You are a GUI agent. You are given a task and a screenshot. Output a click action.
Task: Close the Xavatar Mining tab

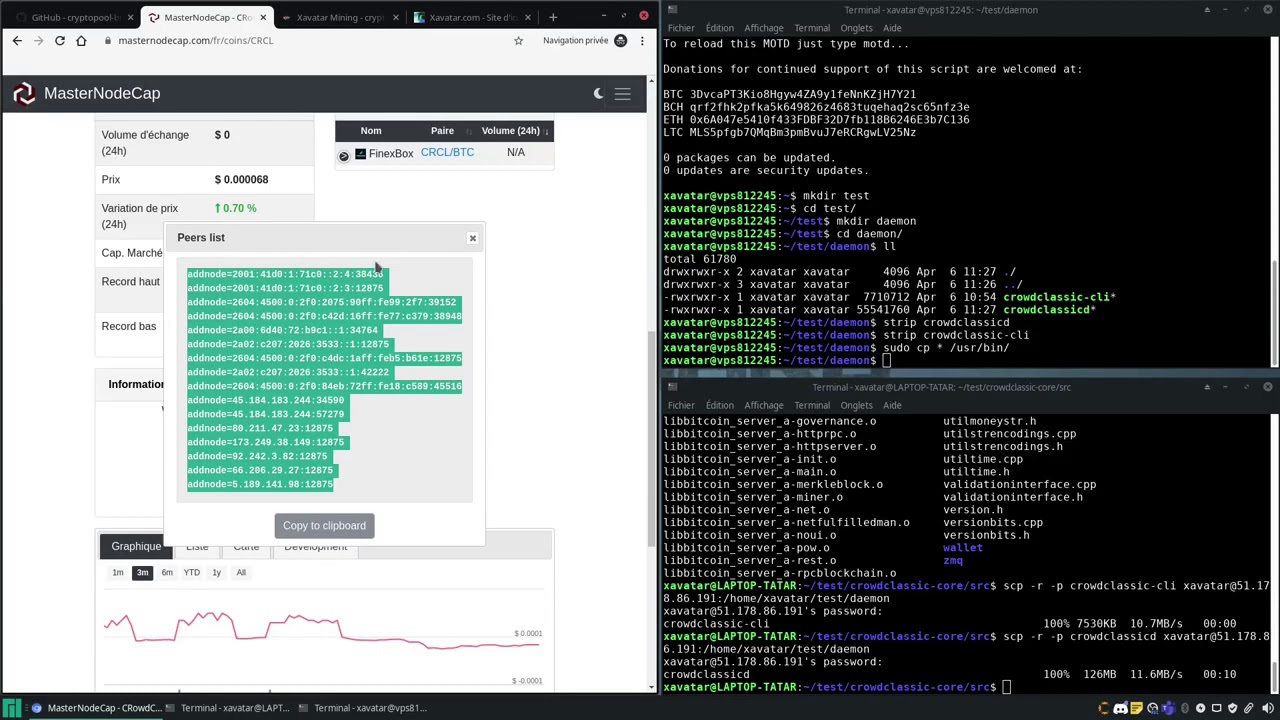pos(396,17)
